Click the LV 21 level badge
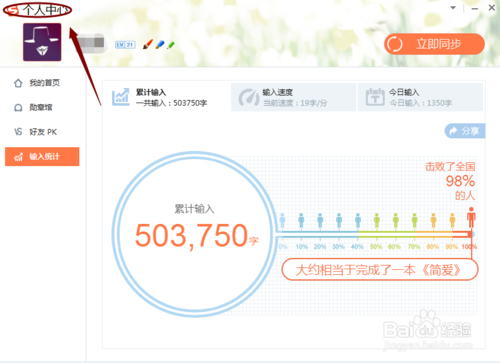The image size is (500, 363). pos(125,45)
